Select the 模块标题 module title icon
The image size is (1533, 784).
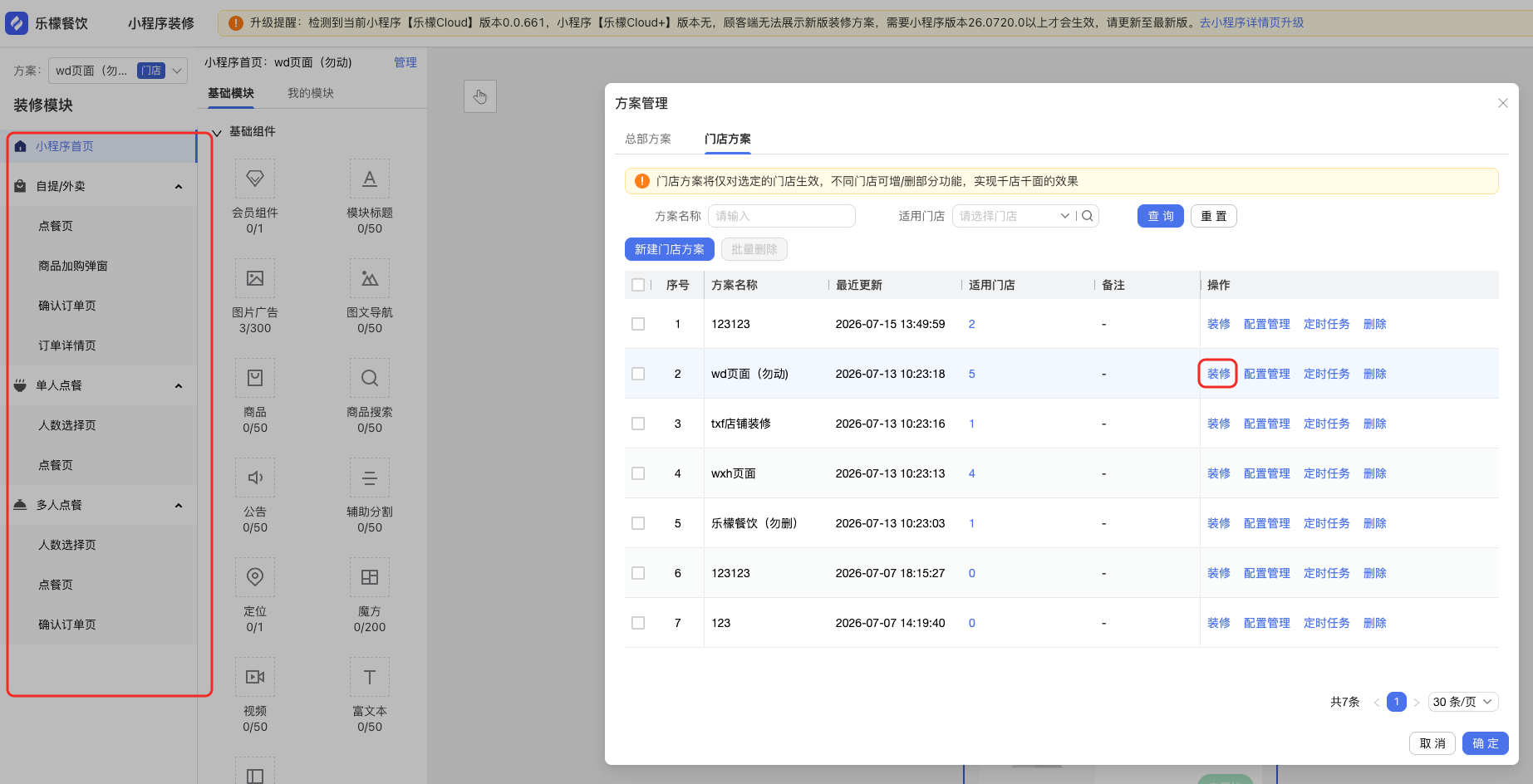[370, 179]
